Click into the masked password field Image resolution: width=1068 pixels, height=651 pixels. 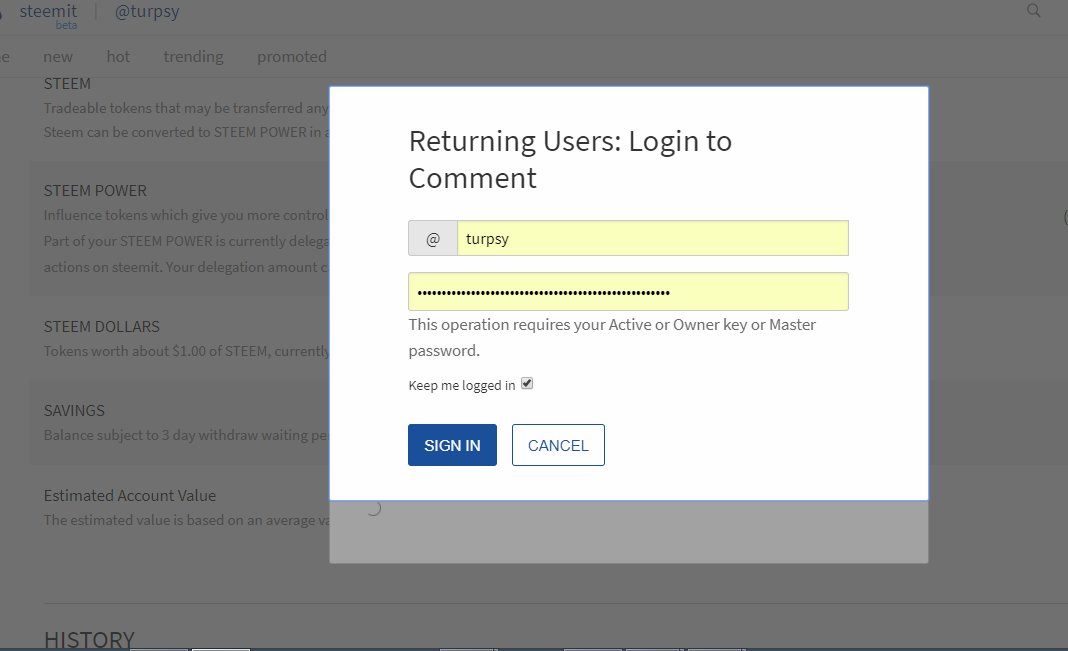(628, 292)
